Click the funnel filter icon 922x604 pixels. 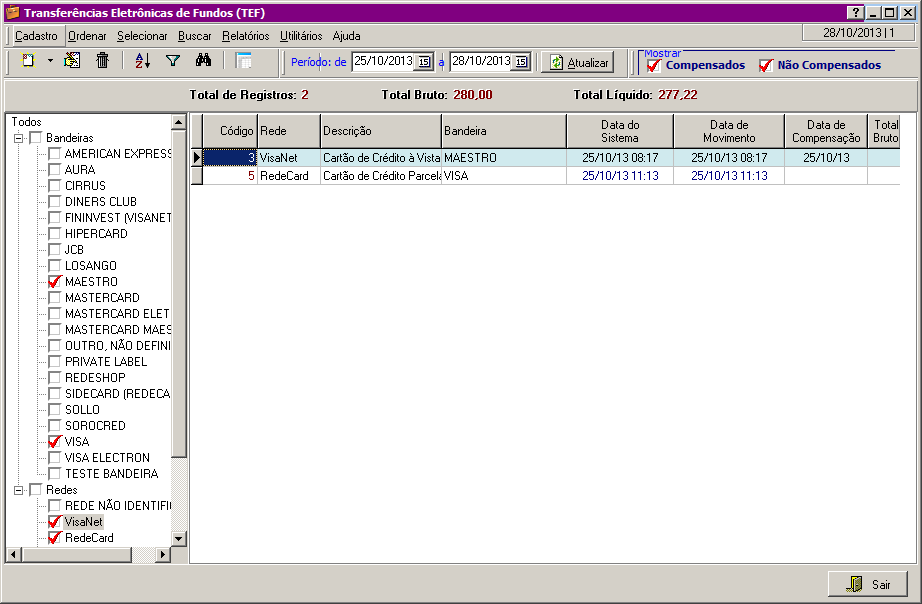tap(172, 61)
